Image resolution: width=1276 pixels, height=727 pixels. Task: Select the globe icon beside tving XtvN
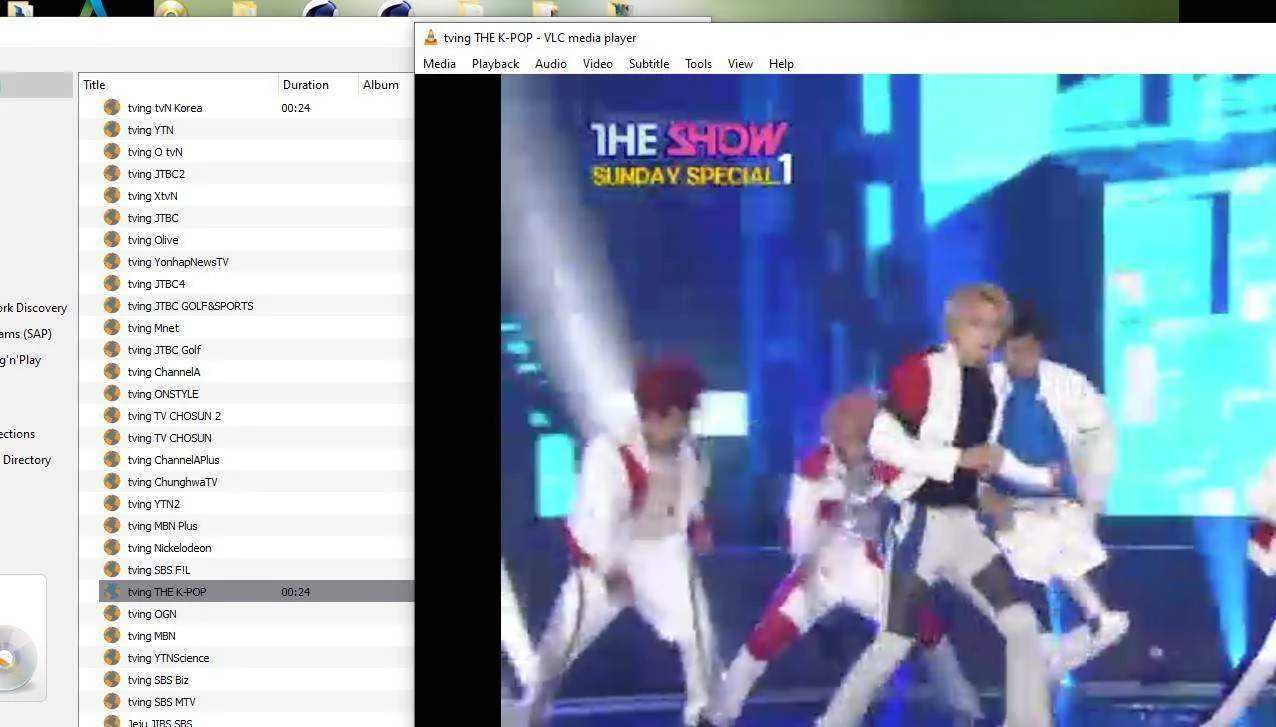pyautogui.click(x=112, y=196)
